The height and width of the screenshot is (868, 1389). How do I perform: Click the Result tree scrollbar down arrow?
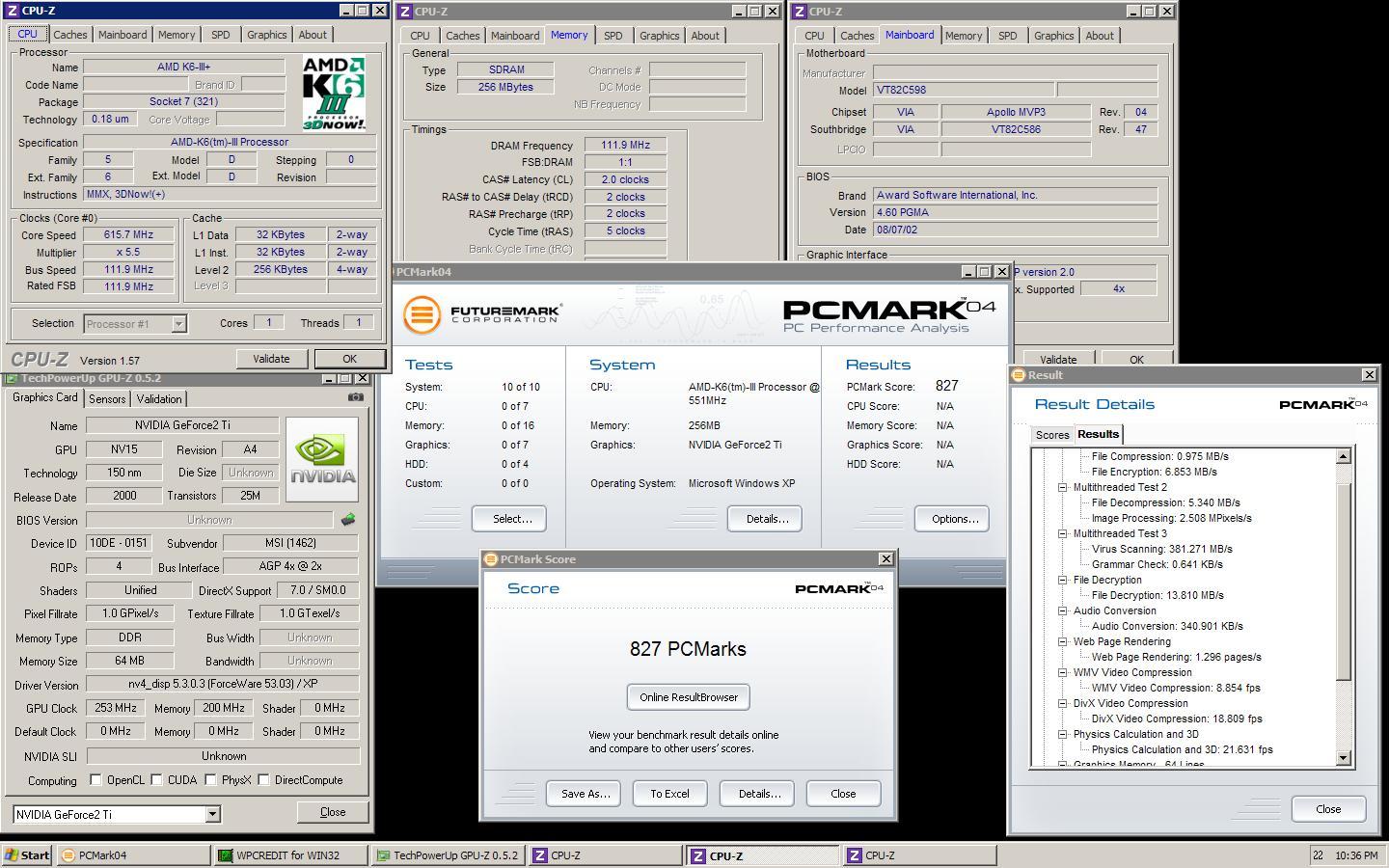(1344, 758)
